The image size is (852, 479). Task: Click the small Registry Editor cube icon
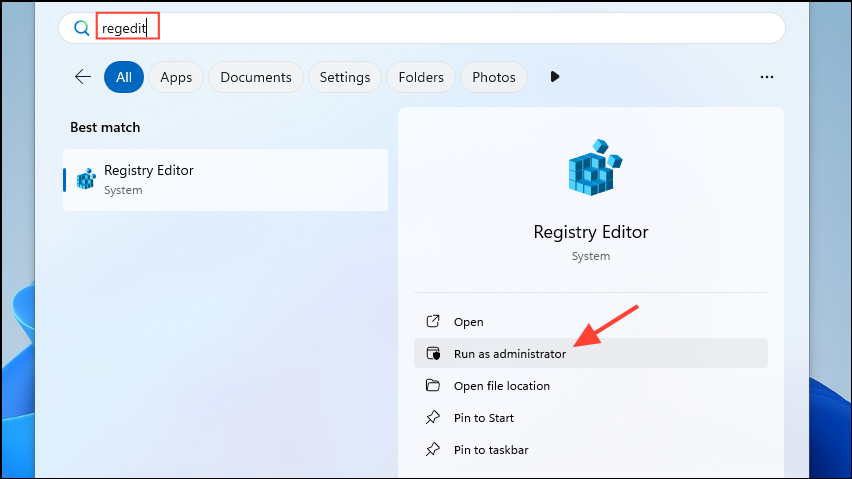coord(86,179)
